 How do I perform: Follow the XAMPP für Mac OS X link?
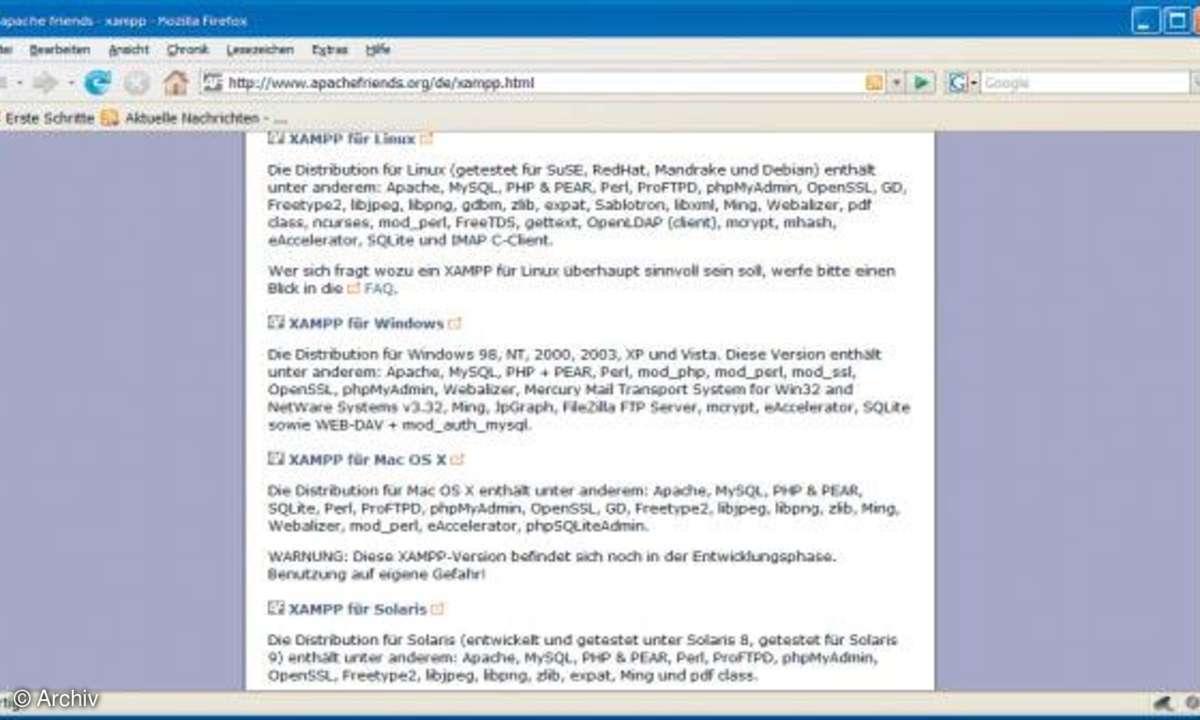point(367,460)
